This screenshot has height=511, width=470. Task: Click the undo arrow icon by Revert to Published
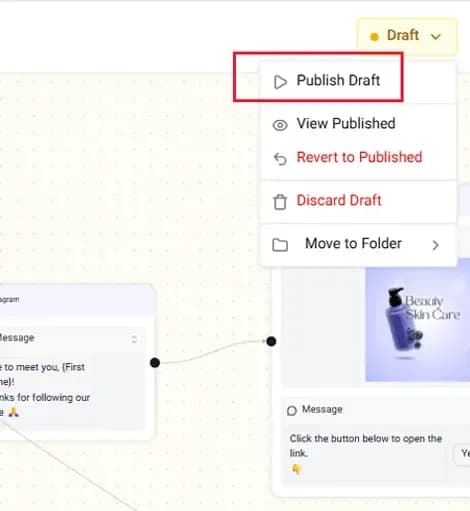[280, 159]
